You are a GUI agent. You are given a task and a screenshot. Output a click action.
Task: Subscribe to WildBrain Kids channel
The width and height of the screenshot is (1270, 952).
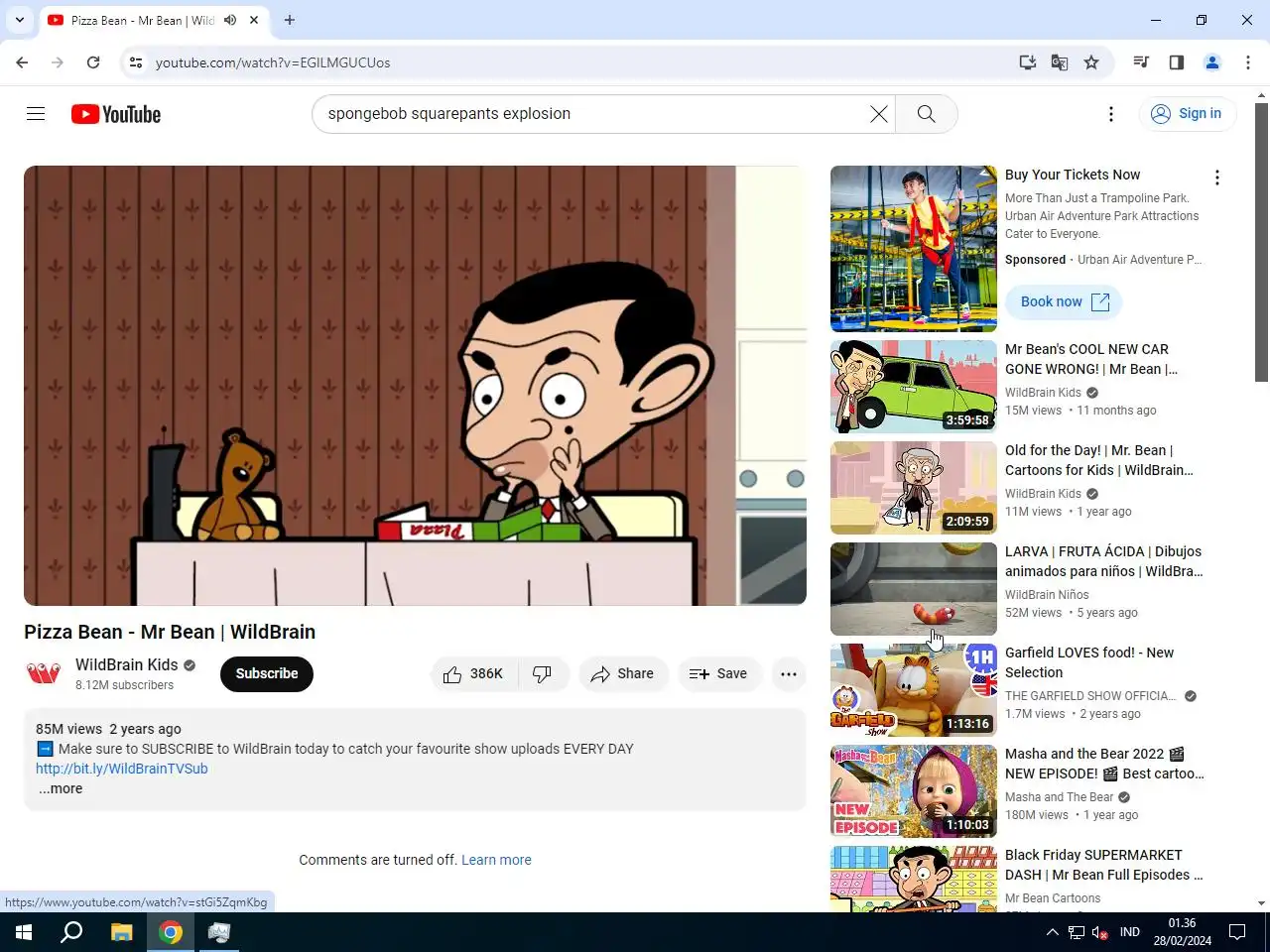click(x=267, y=674)
